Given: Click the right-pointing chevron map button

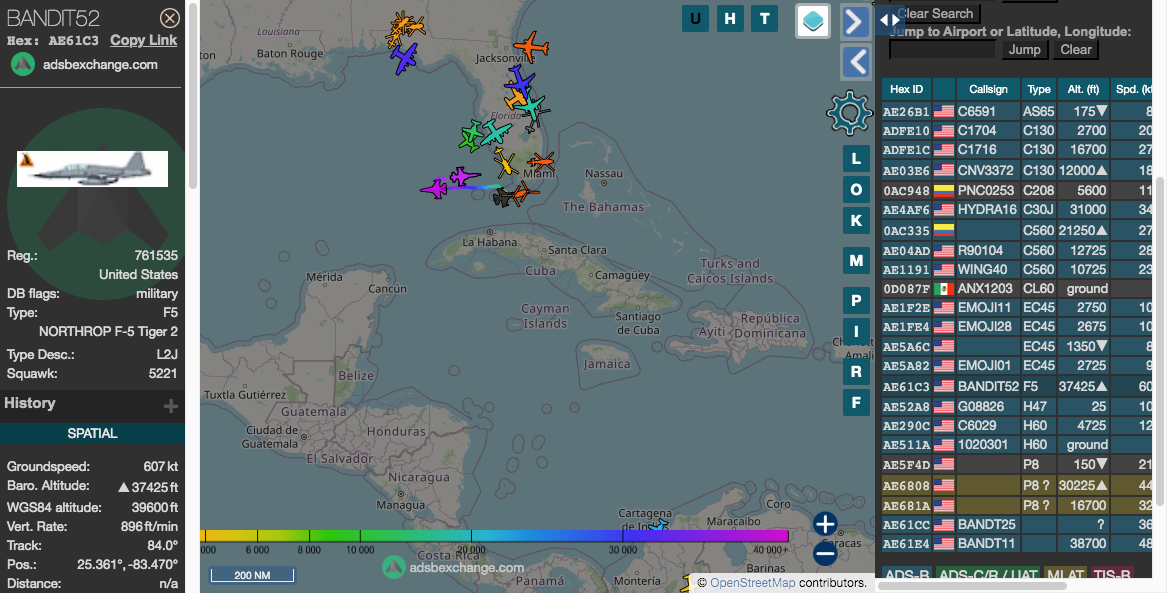Looking at the screenshot, I should tap(855, 21).
